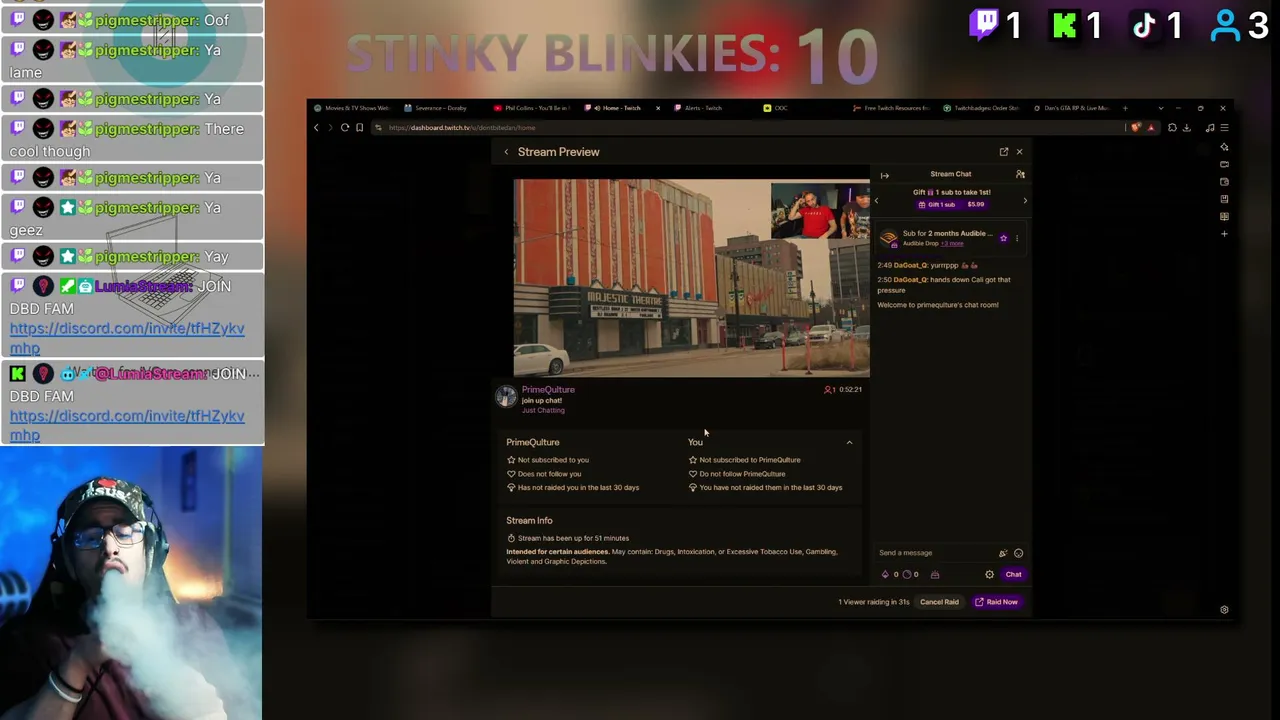Click PrimeQulture's profile avatar
The height and width of the screenshot is (720, 1280).
[x=506, y=398]
